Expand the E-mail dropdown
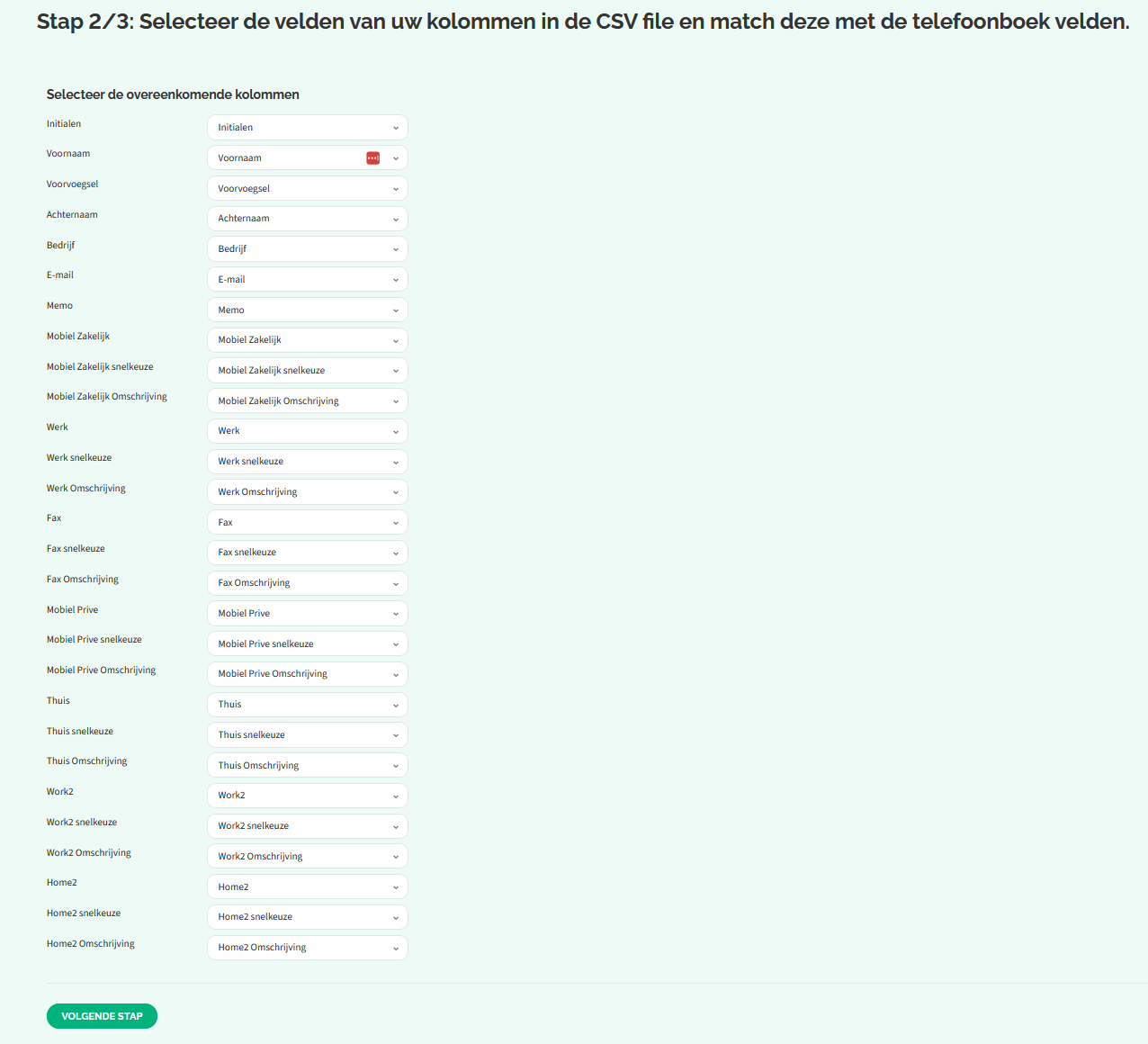The width and height of the screenshot is (1148, 1044). pyautogui.click(x=307, y=280)
